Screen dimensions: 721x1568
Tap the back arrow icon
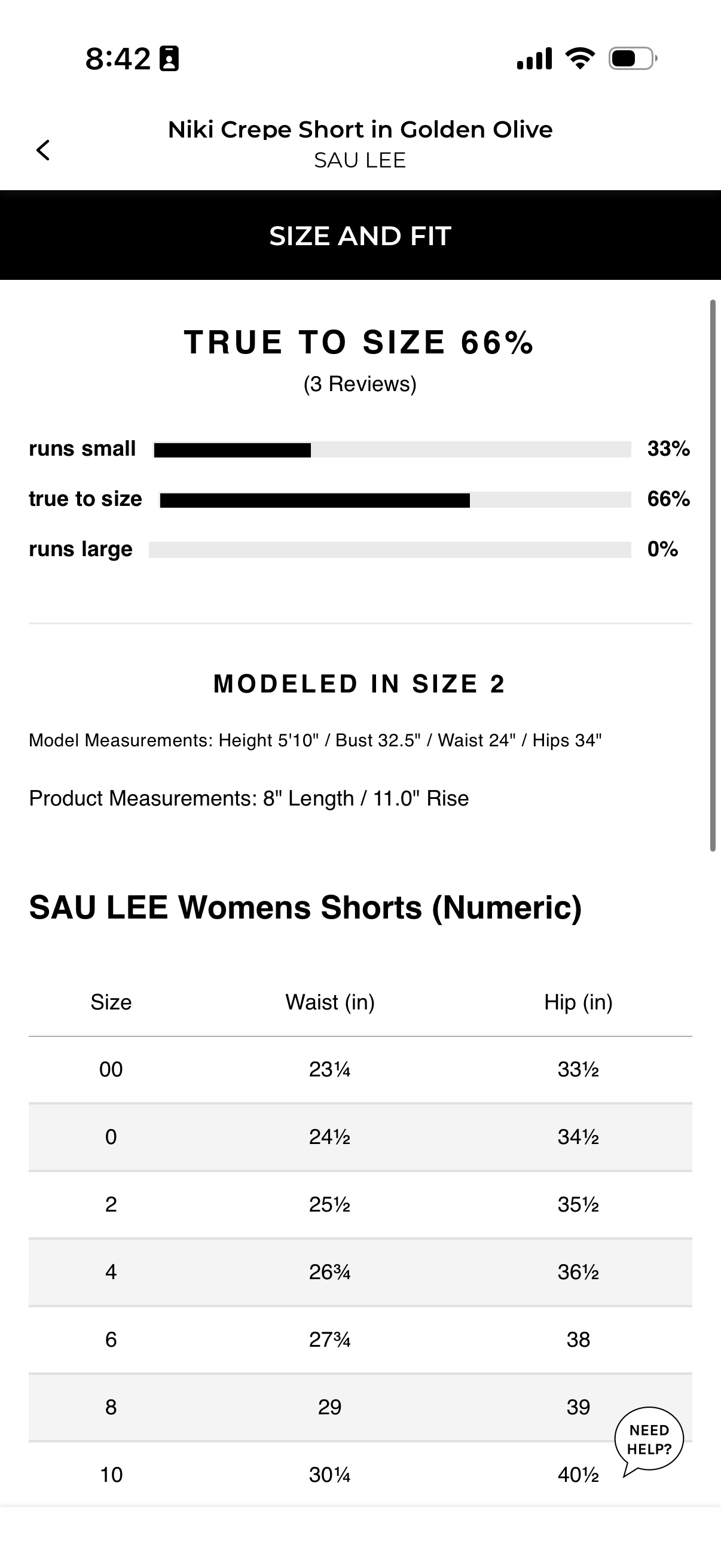click(x=42, y=150)
